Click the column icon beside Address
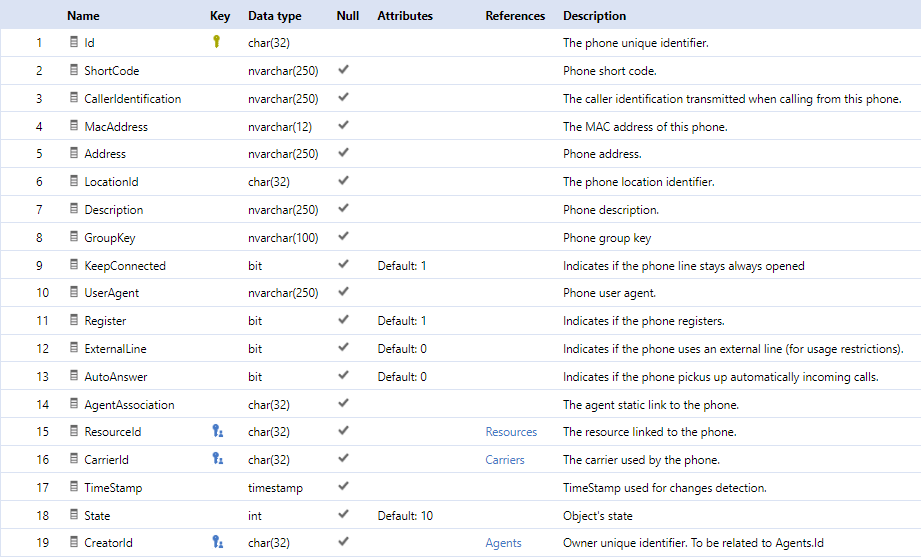Screen dimensions: 921x557 point(73,153)
